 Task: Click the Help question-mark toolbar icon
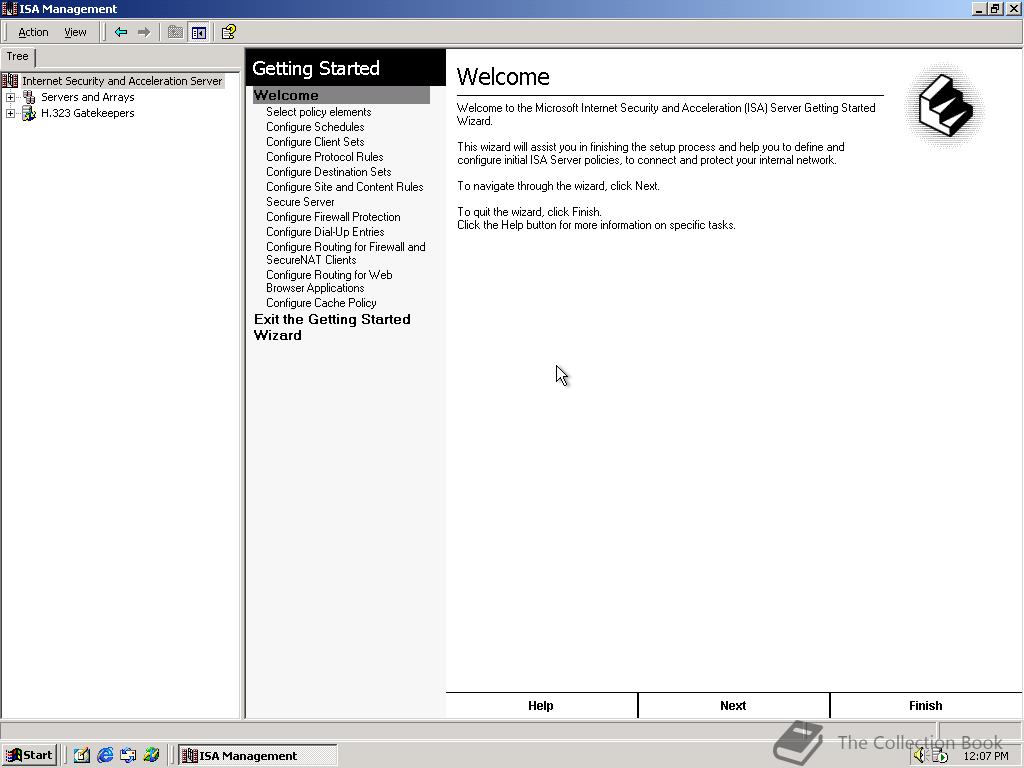tap(229, 32)
